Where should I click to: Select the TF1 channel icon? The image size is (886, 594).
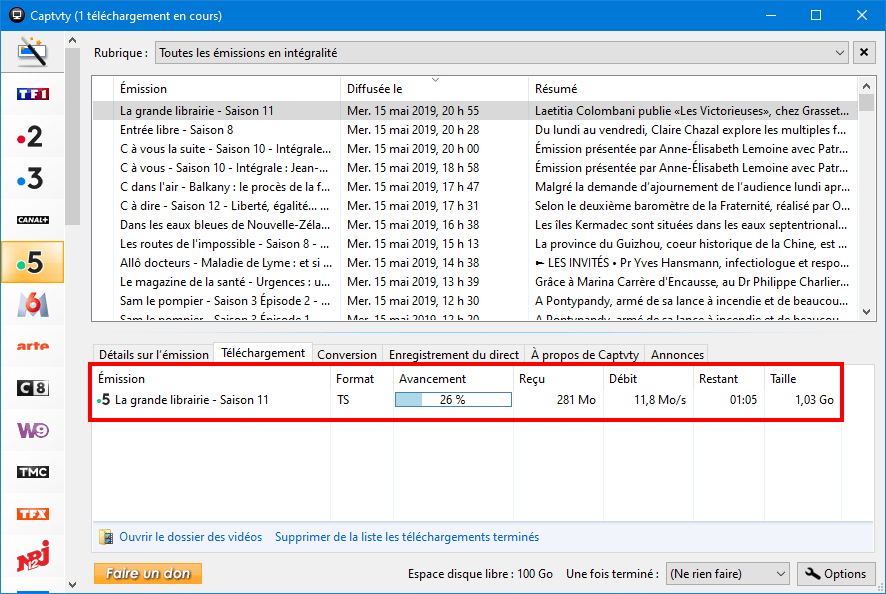[32, 94]
